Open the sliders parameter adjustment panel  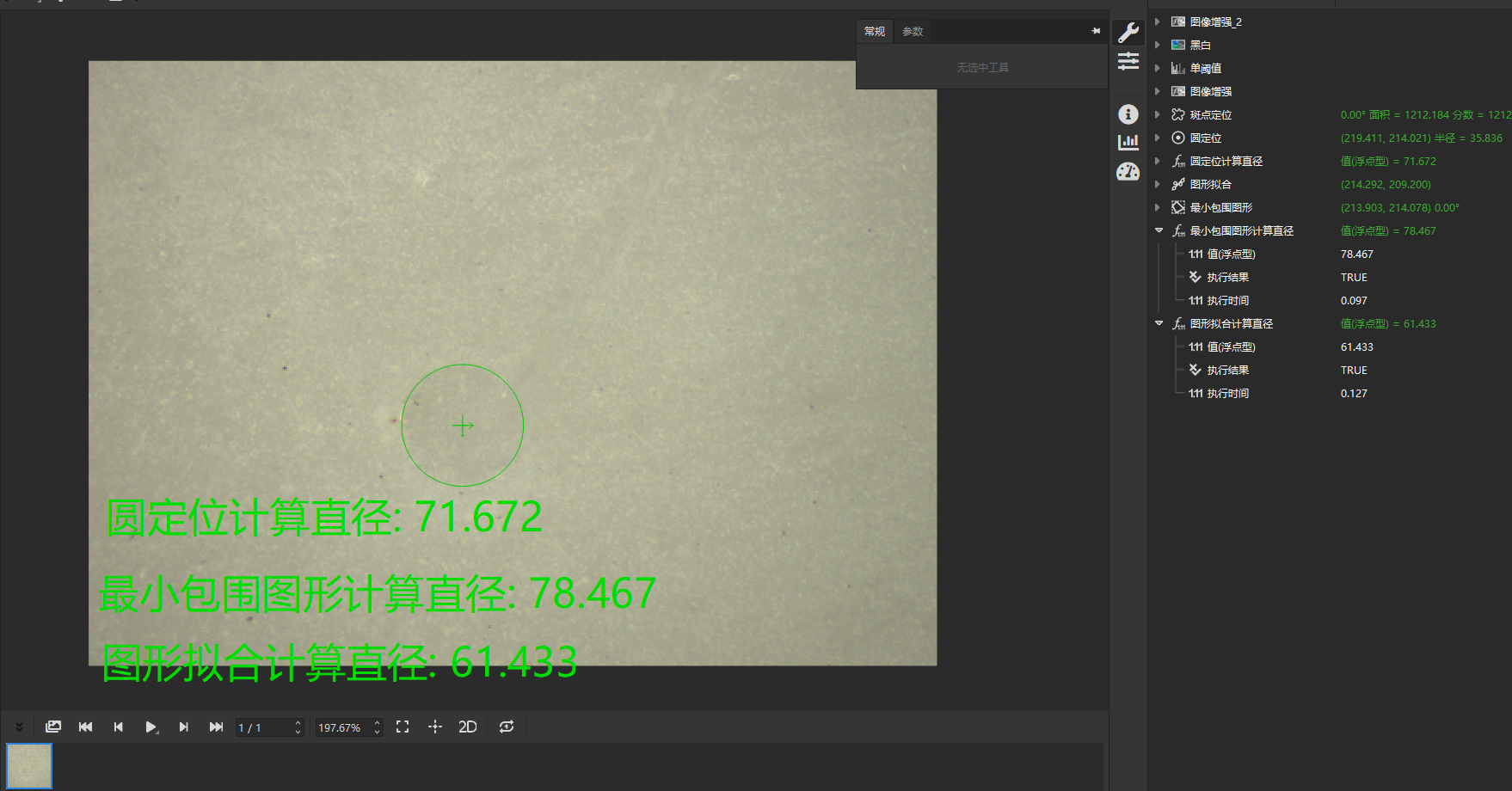pos(1128,61)
